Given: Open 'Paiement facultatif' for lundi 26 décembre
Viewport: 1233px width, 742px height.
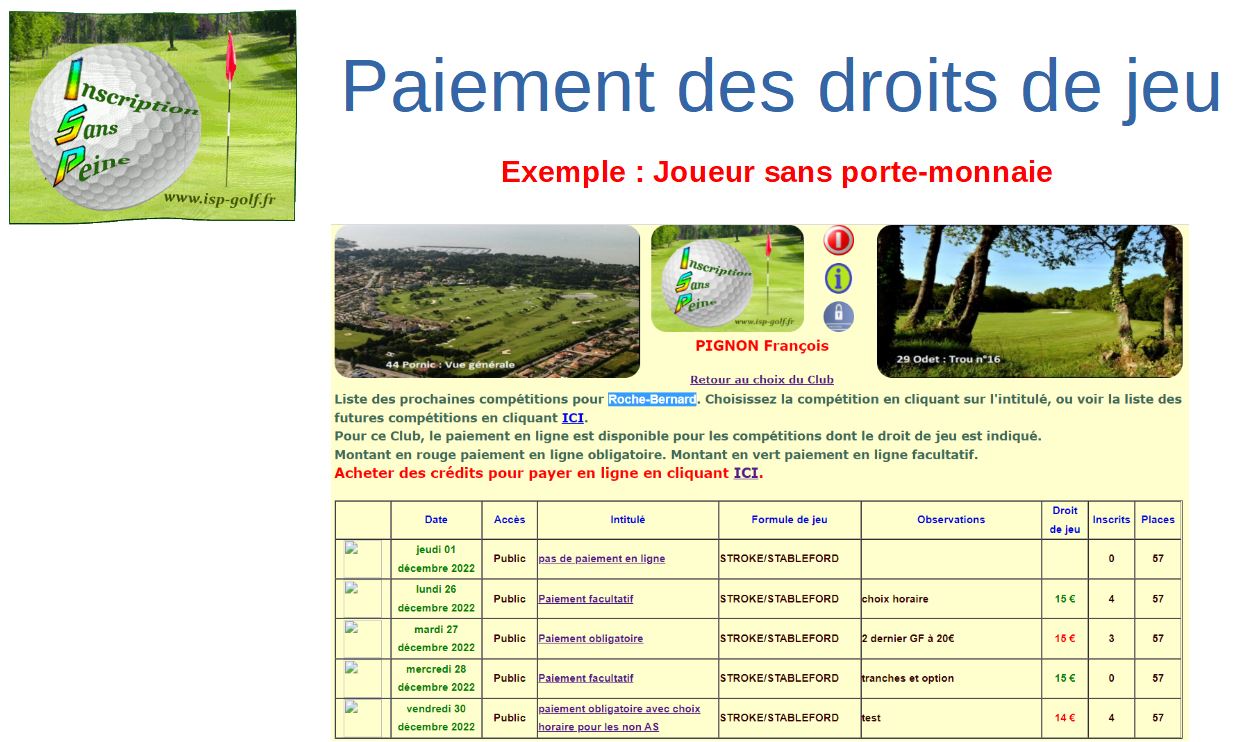Looking at the screenshot, I should click(585, 599).
